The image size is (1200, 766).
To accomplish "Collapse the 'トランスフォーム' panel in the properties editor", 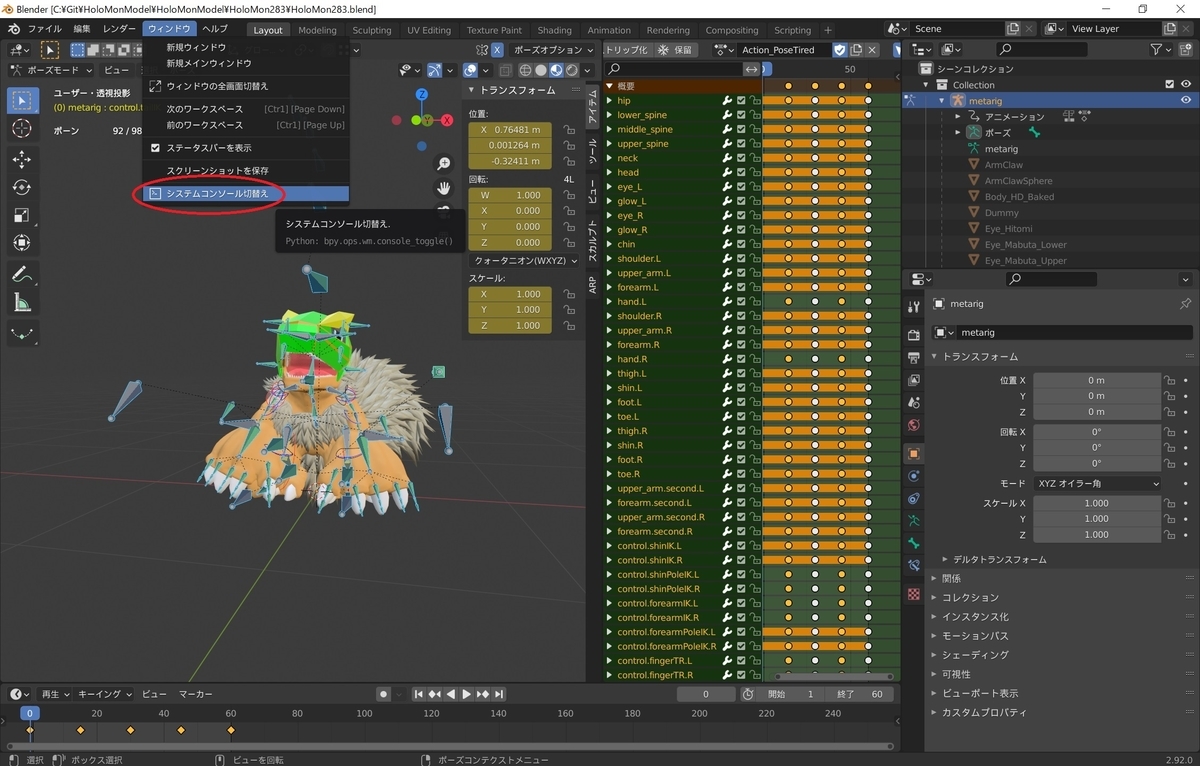I will pyautogui.click(x=935, y=357).
